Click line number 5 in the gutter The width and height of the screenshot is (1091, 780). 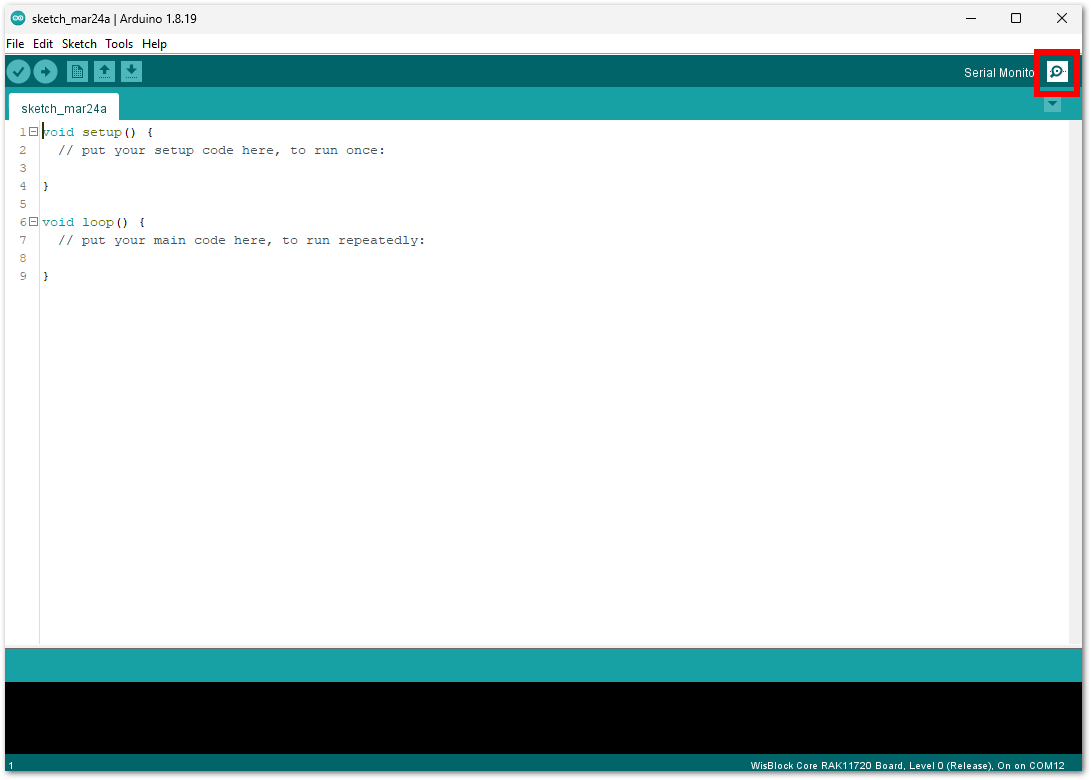click(23, 205)
